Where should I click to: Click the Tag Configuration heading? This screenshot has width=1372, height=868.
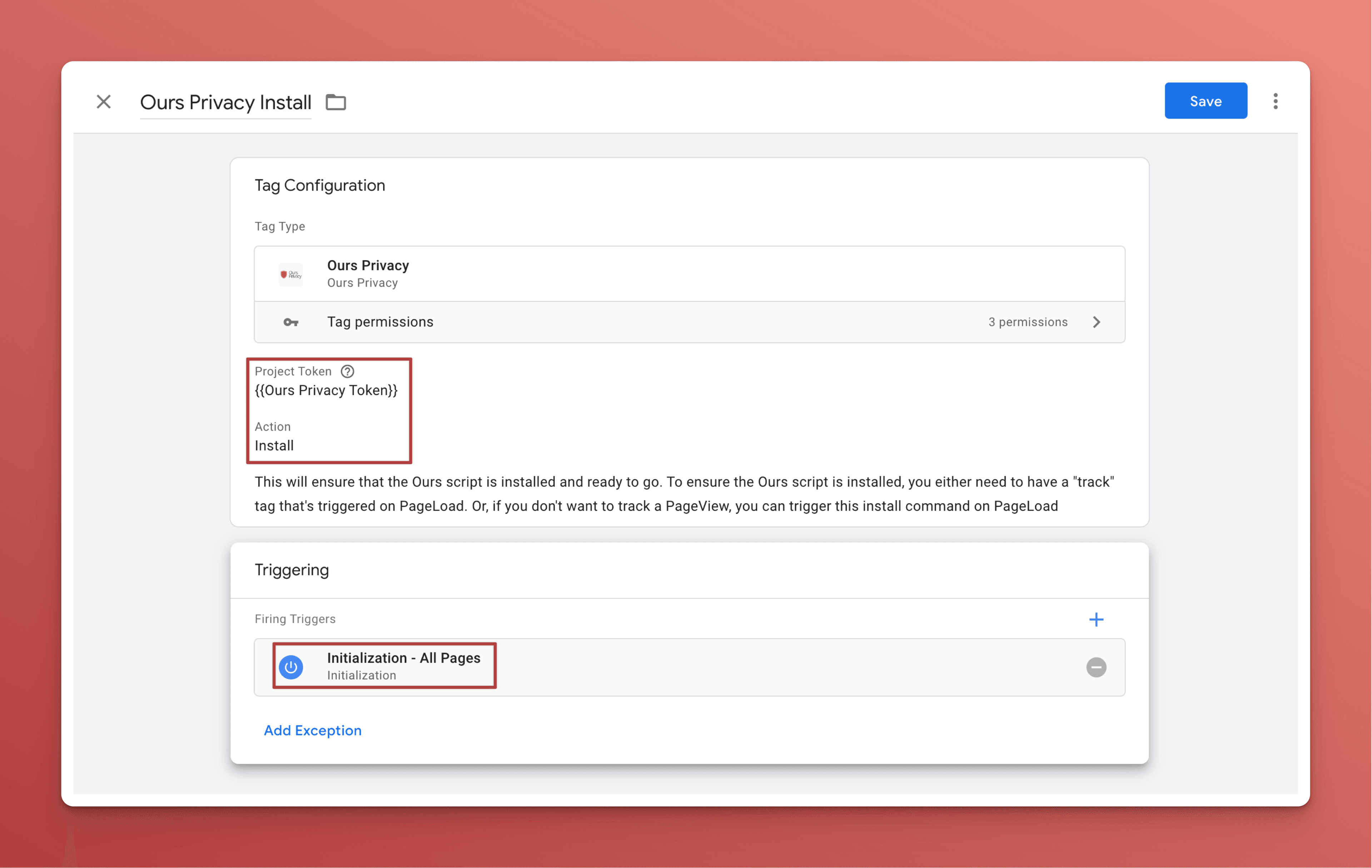pyautogui.click(x=320, y=186)
